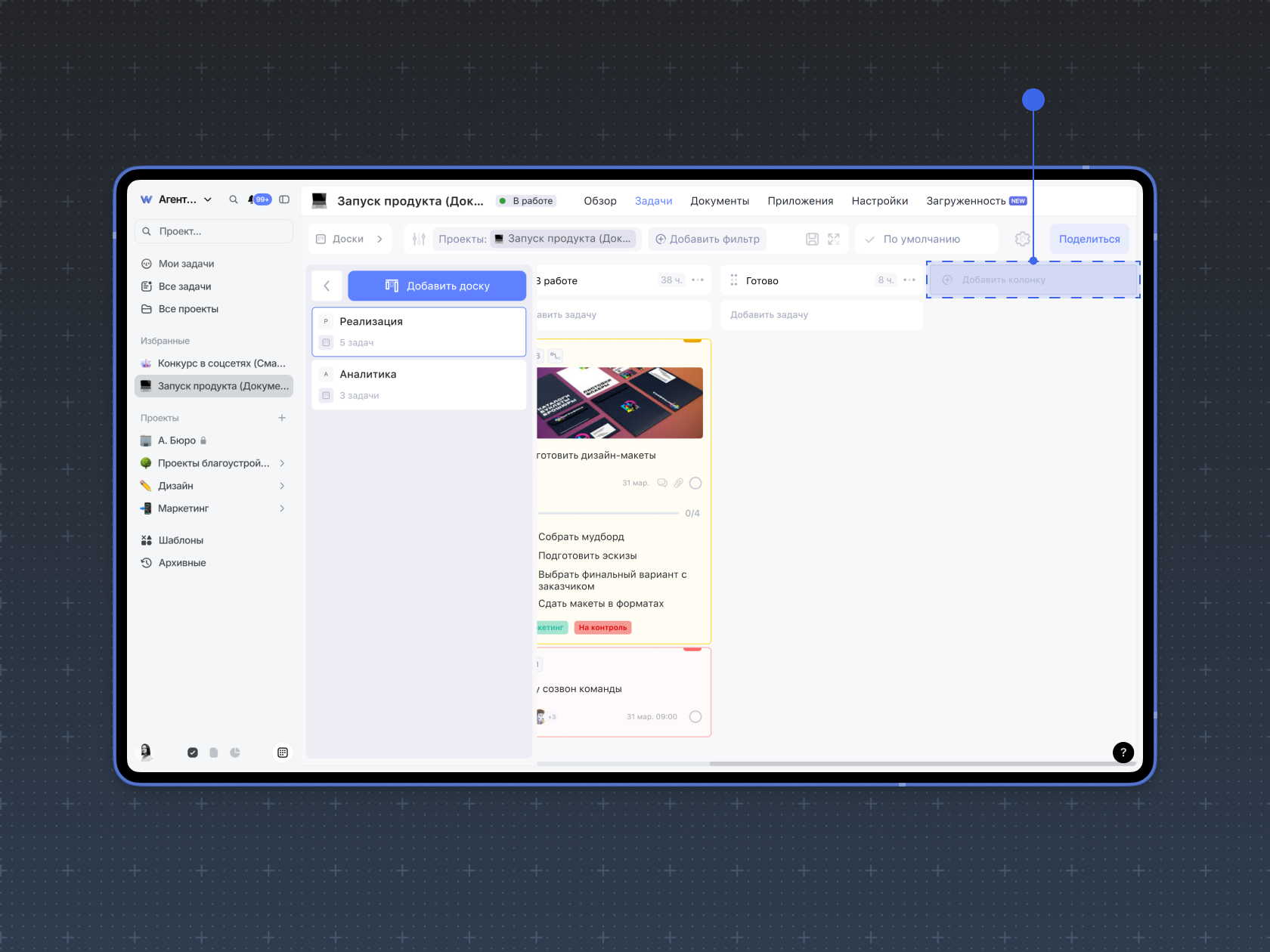Click the search magnifier icon in sidebar header
Screen dimensions: 1270x952
coord(234,199)
